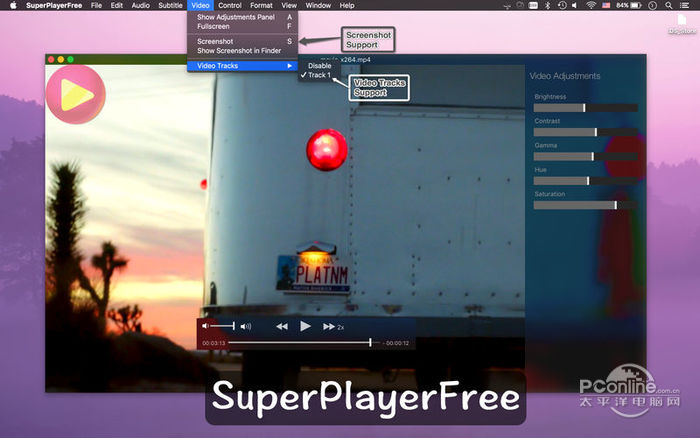Click the US flag input source icon
Image resolution: width=700 pixels, height=438 pixels.
(x=606, y=5)
